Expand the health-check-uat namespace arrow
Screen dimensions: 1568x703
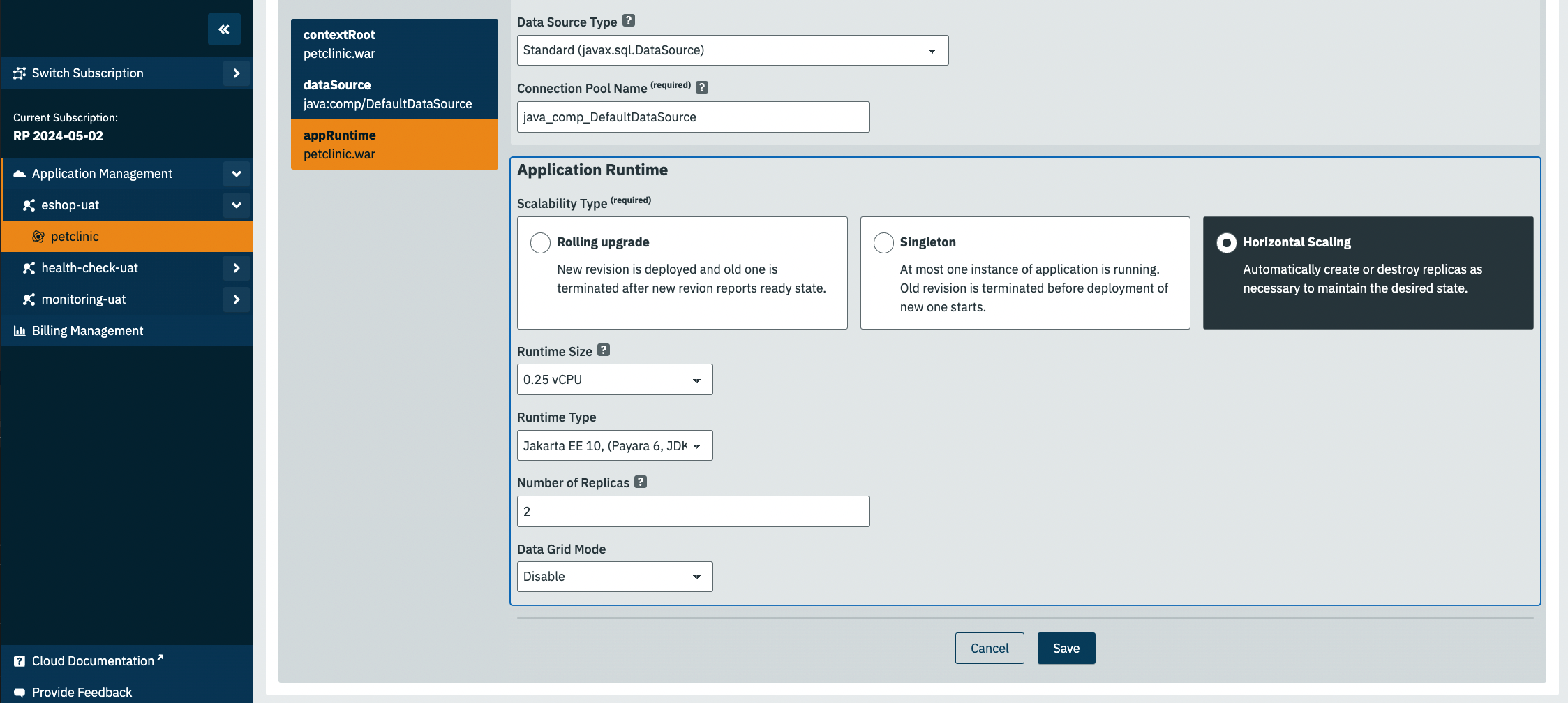237,268
